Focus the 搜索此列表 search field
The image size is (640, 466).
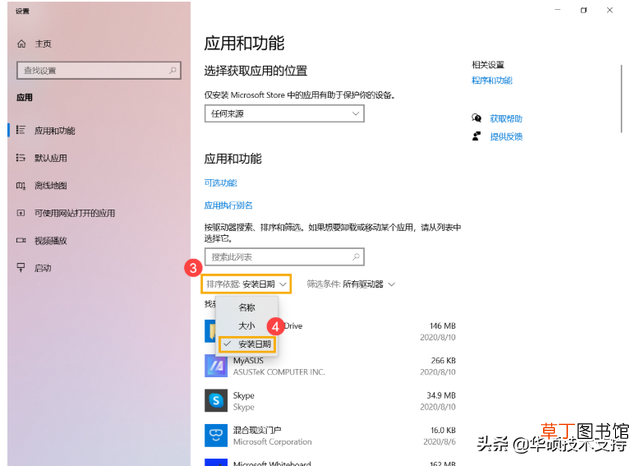pos(284,257)
